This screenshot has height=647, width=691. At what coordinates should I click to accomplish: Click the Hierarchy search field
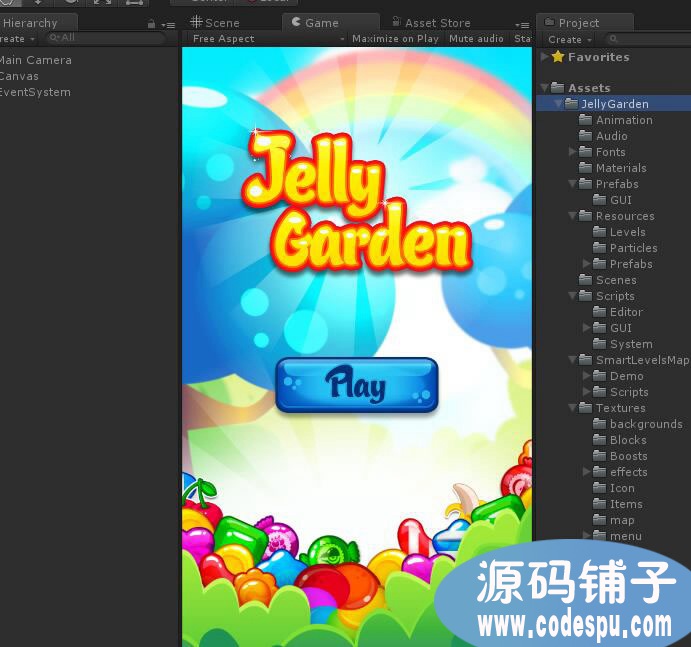coord(106,38)
